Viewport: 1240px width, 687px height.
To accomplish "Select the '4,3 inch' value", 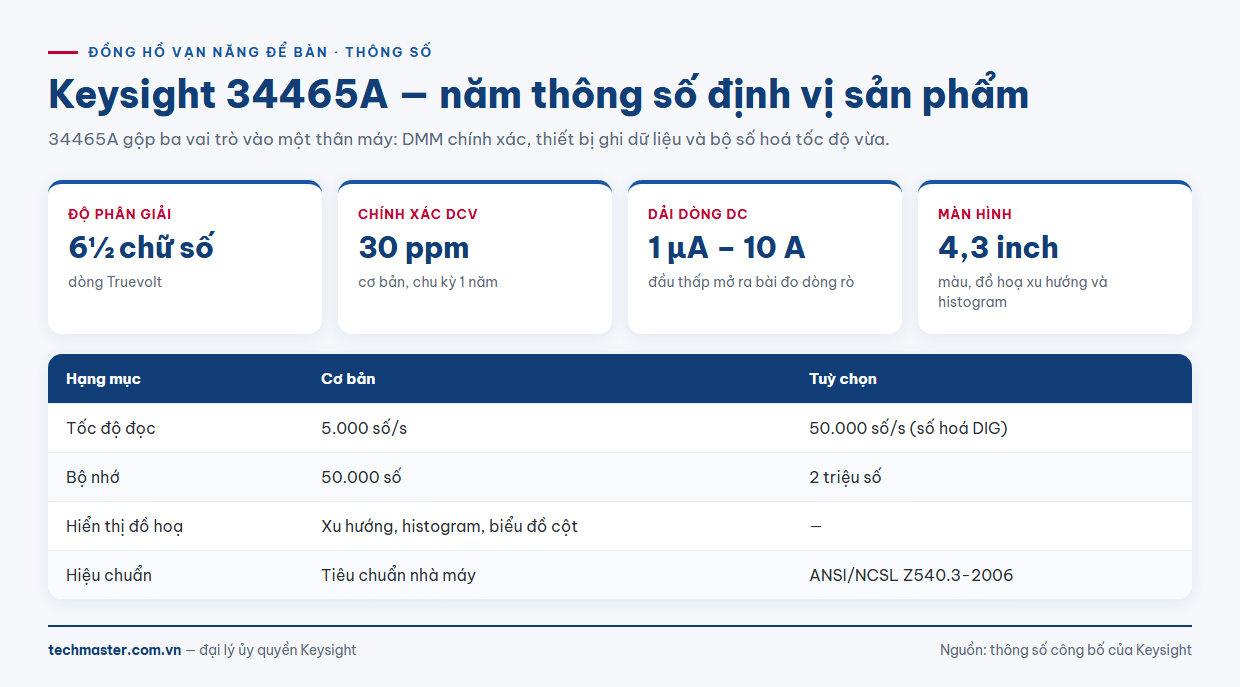I will point(998,247).
